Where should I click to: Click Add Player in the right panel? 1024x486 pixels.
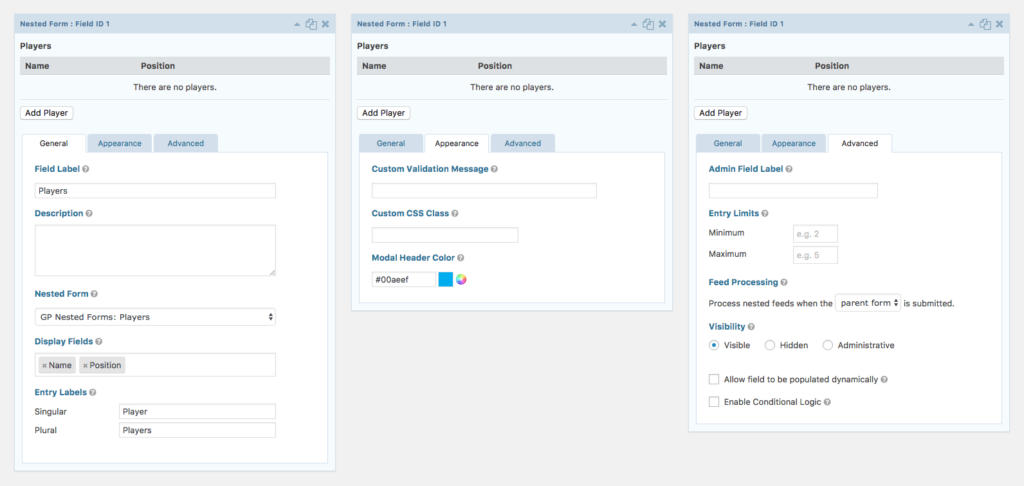tap(720, 113)
